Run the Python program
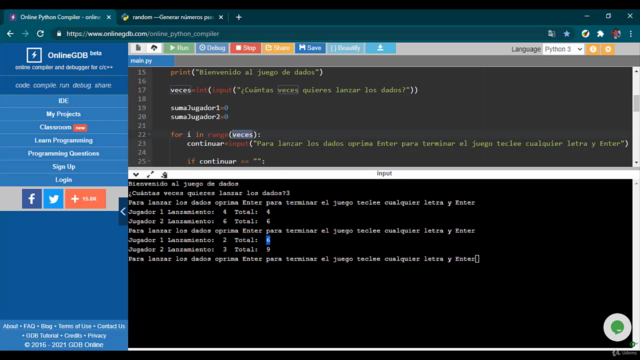 click(179, 48)
